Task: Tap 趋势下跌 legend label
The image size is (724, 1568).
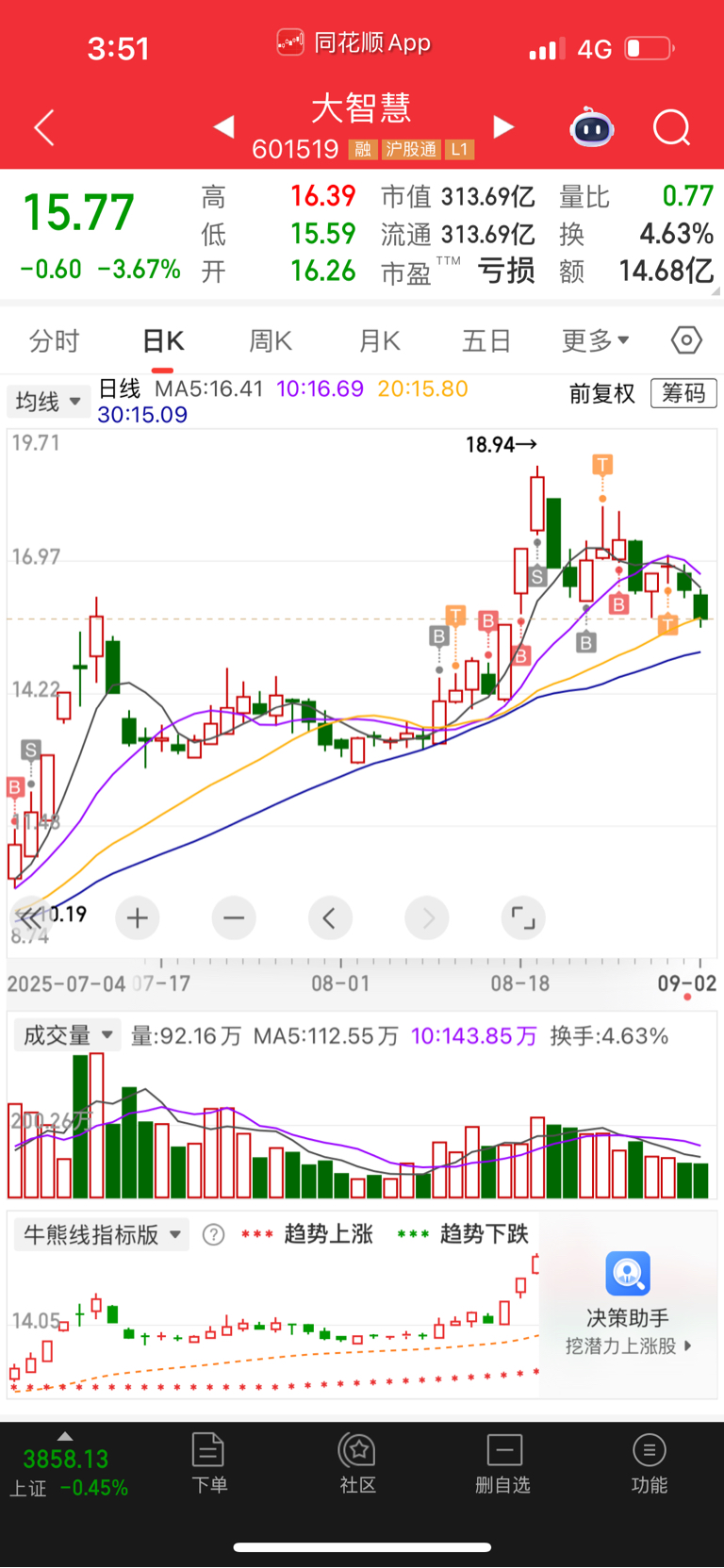Action: [484, 1234]
